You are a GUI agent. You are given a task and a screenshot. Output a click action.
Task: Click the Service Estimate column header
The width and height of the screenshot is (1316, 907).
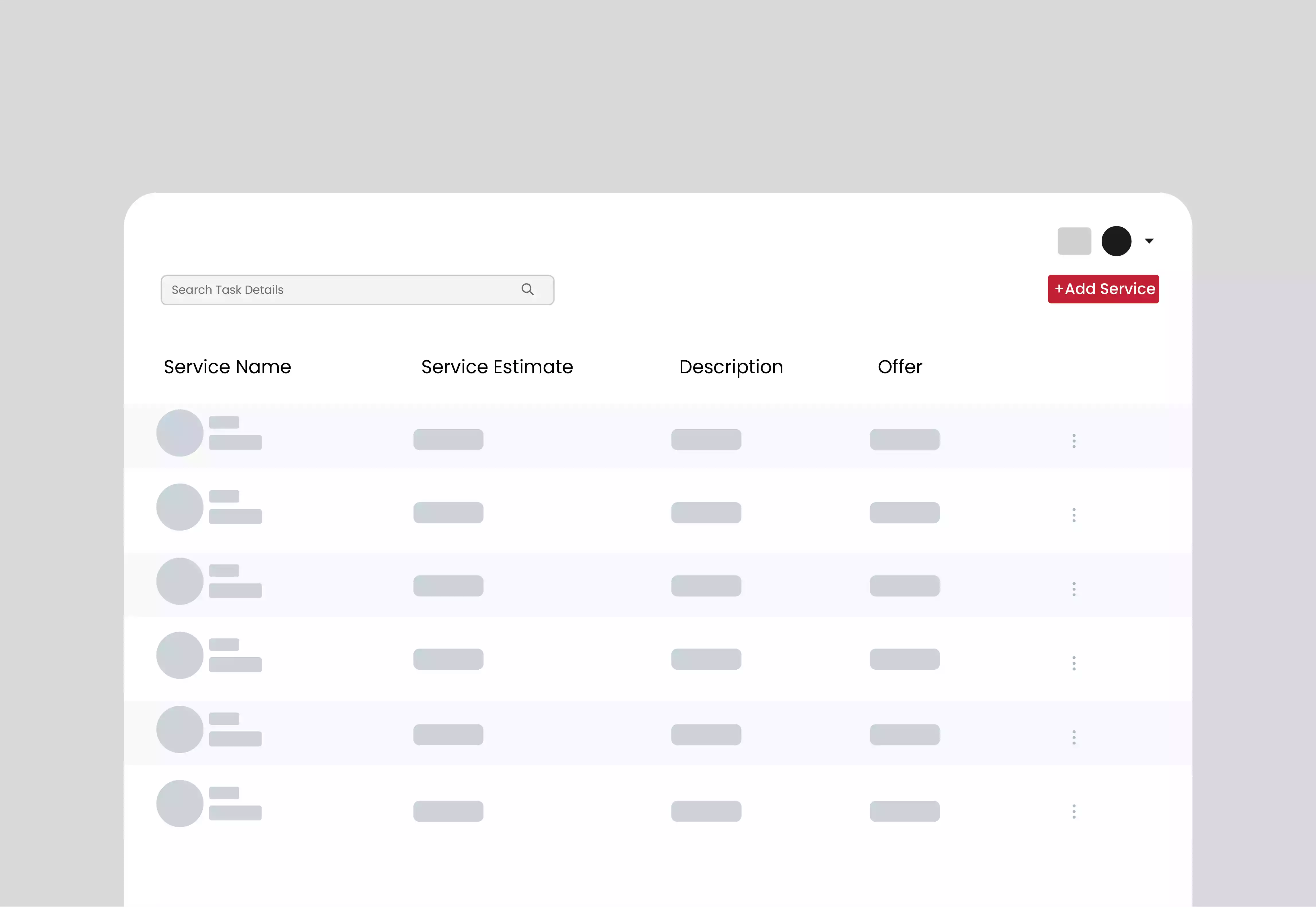(497, 367)
